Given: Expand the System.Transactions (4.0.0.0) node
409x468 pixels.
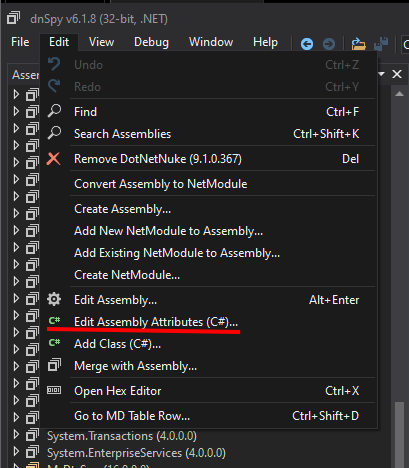Looking at the screenshot, I should (x=16, y=434).
